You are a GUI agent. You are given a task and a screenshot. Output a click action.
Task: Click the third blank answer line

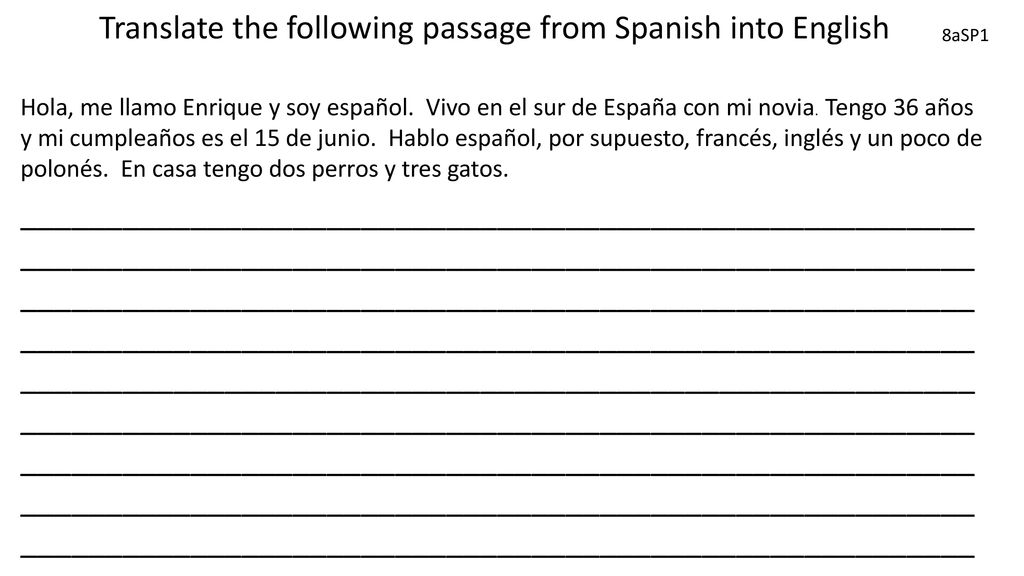point(498,310)
